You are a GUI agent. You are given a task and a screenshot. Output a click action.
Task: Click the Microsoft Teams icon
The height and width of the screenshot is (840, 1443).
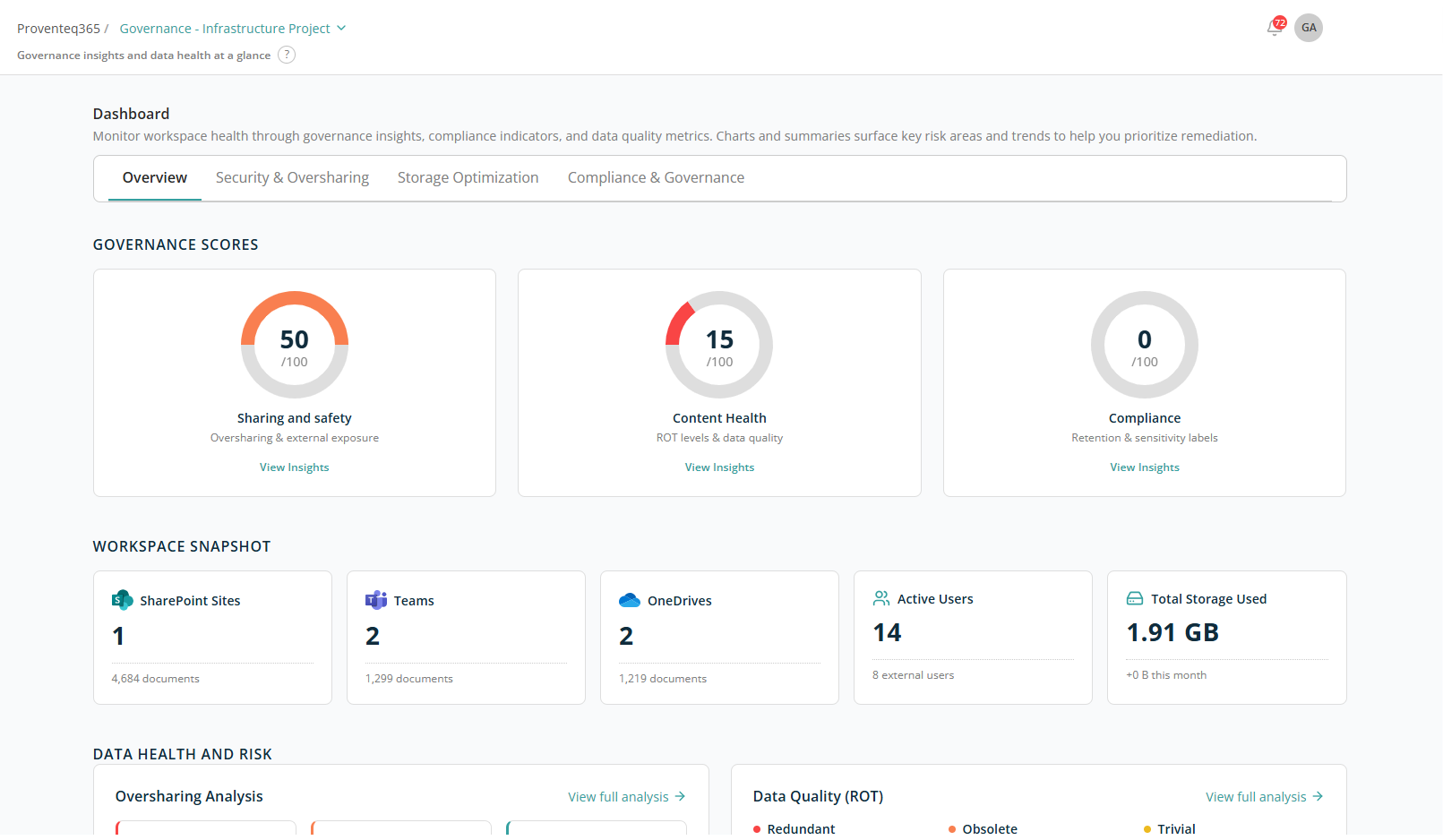tap(376, 600)
